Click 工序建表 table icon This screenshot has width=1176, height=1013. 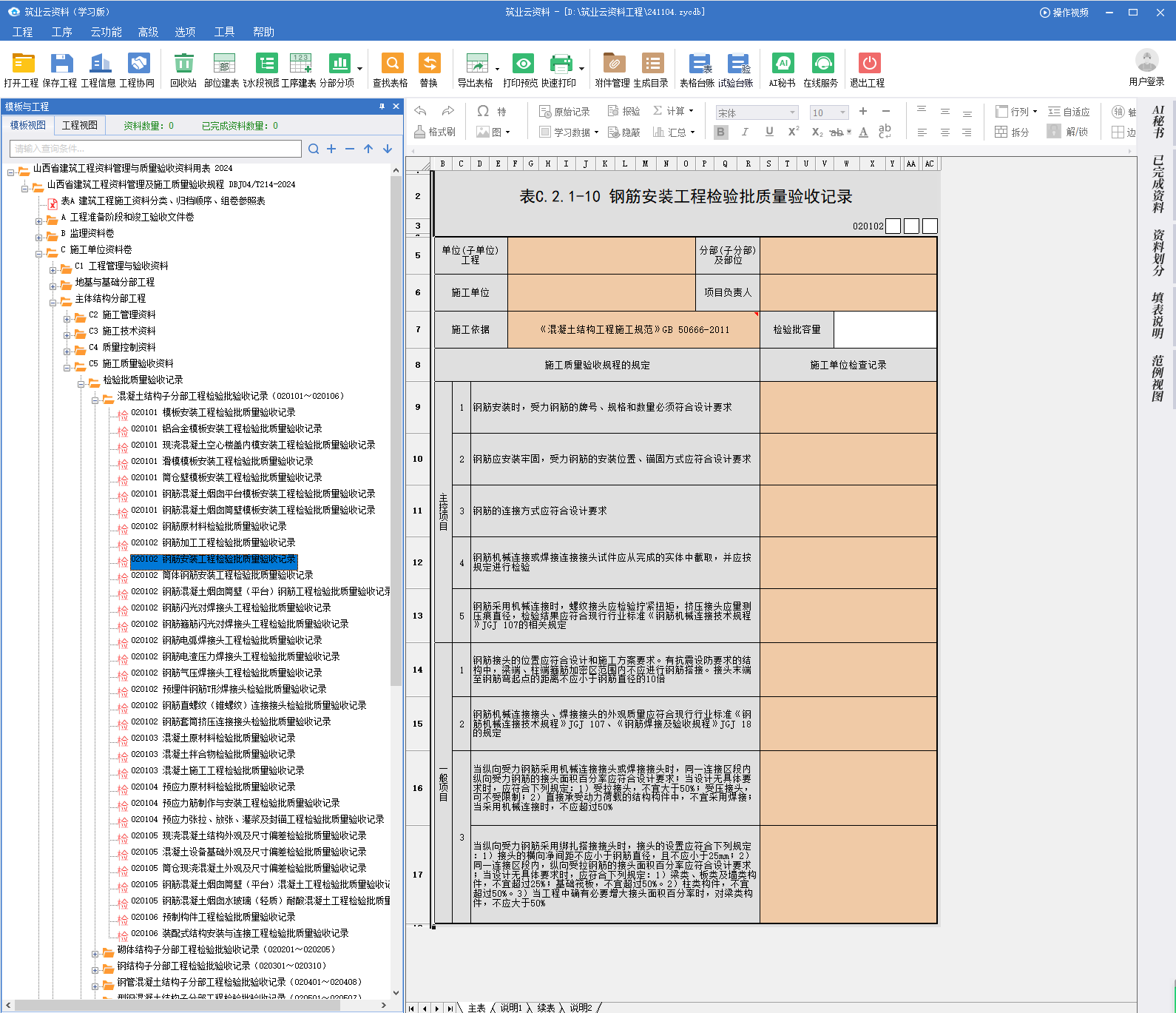pos(300,69)
